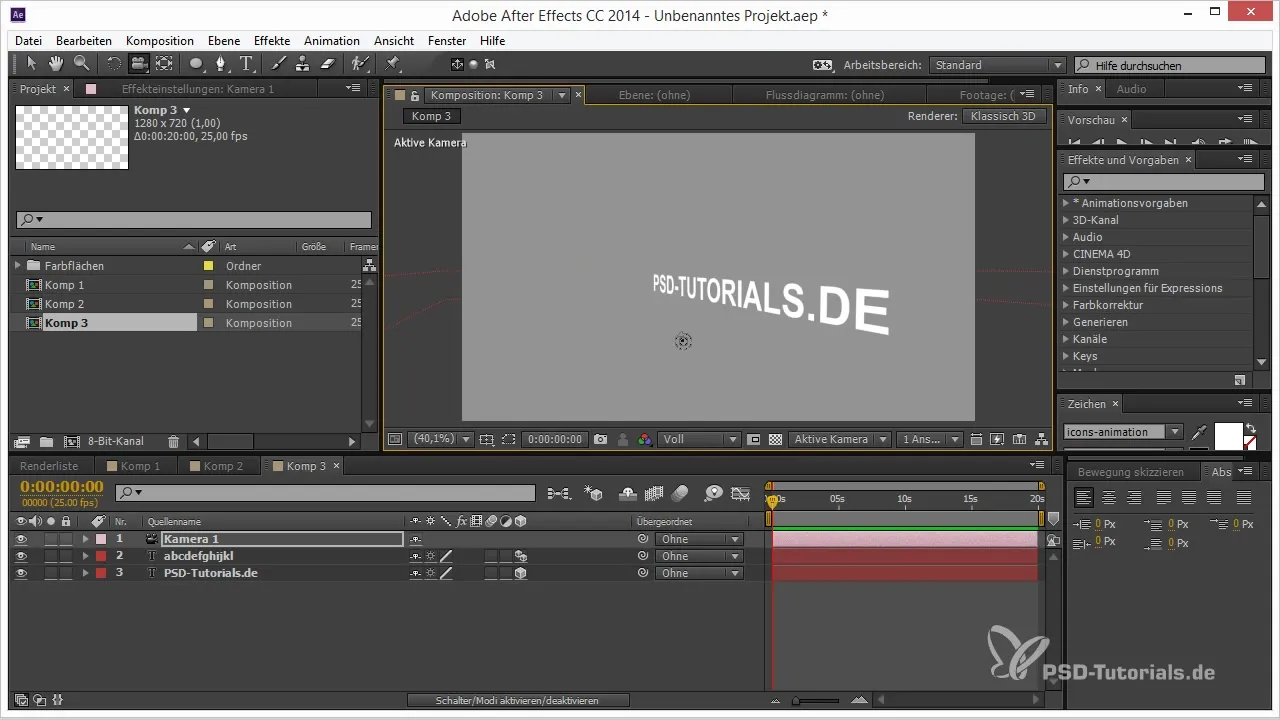Image resolution: width=1280 pixels, height=720 pixels.
Task: Click the white fill color swatch
Action: coord(1227,435)
